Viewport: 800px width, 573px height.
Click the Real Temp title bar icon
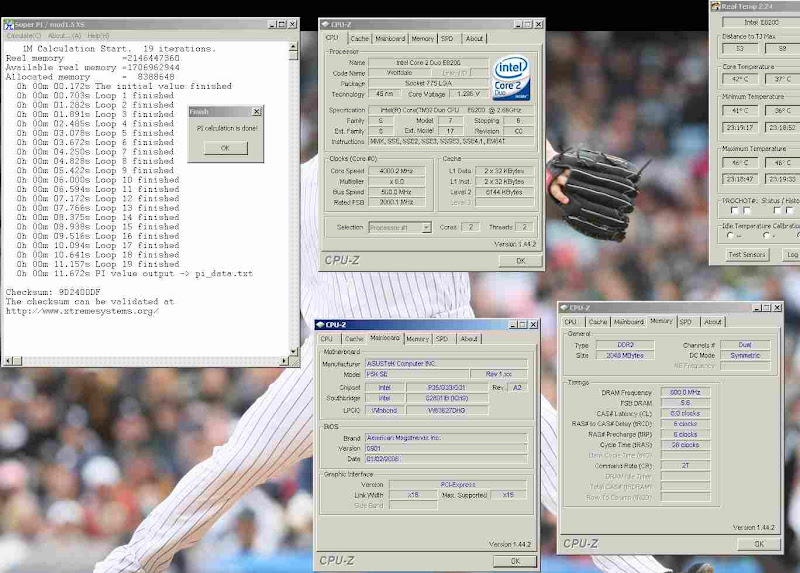pyautogui.click(x=715, y=6)
